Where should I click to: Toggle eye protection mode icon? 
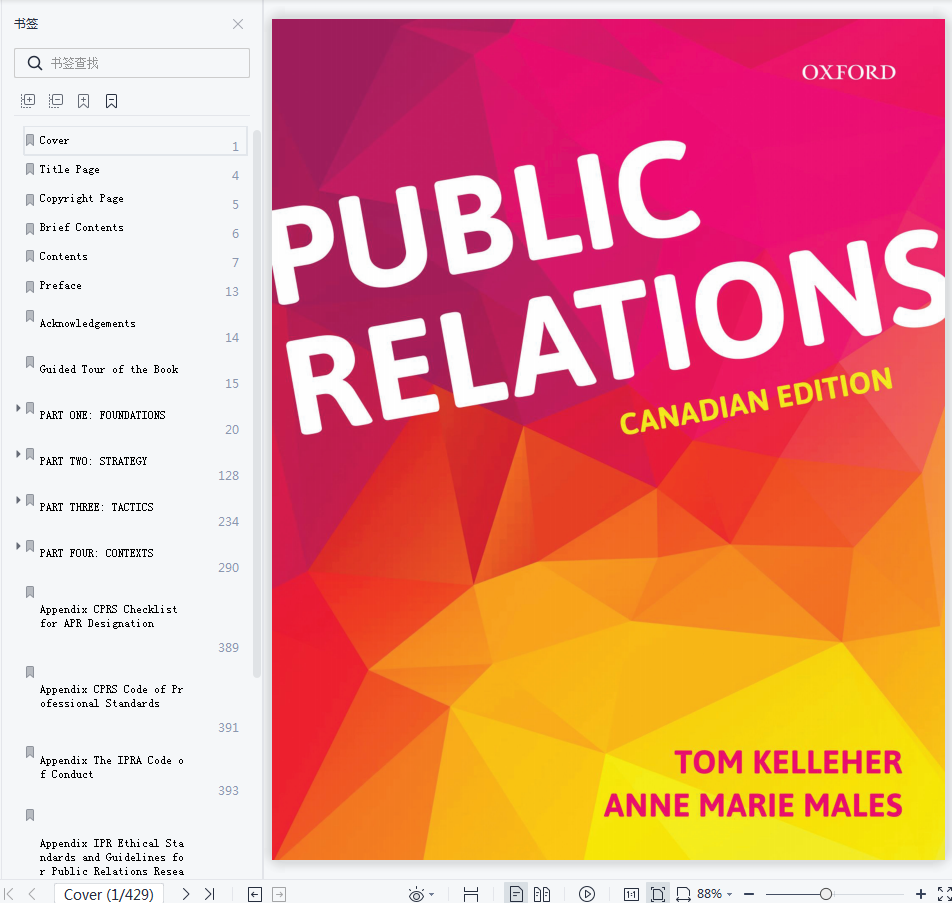click(416, 894)
